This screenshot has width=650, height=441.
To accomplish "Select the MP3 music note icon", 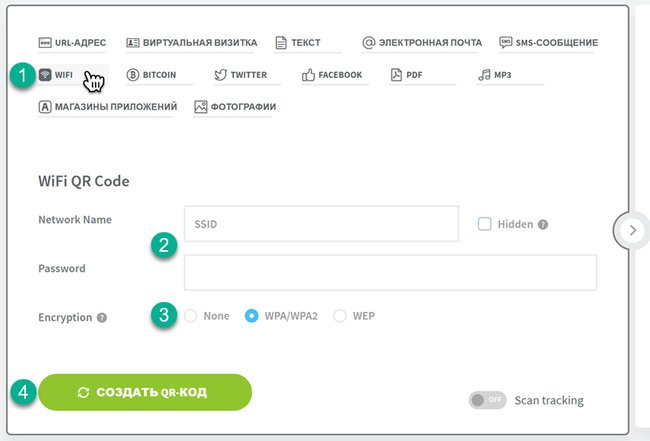I will click(x=484, y=75).
